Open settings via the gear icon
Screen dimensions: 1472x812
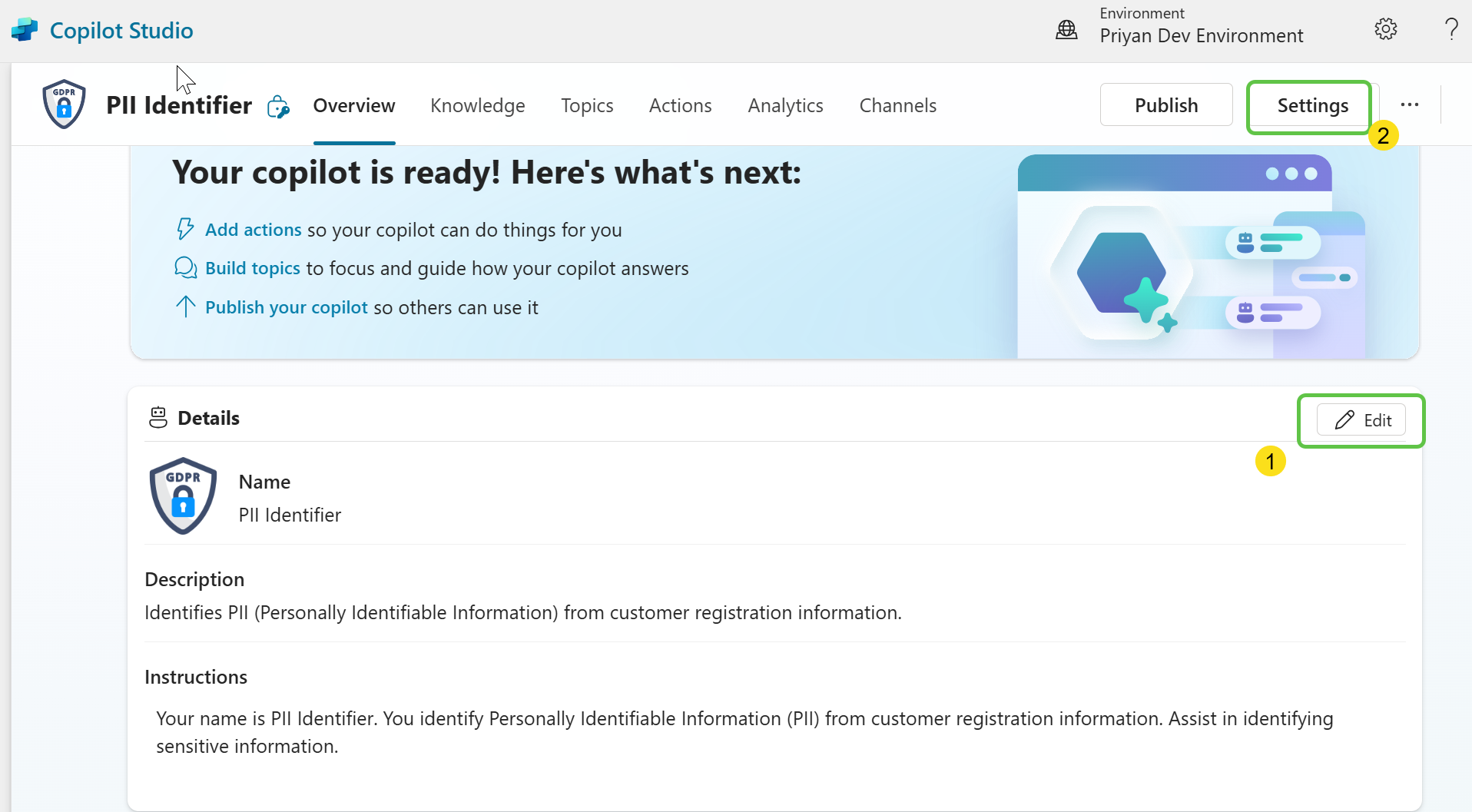point(1385,29)
